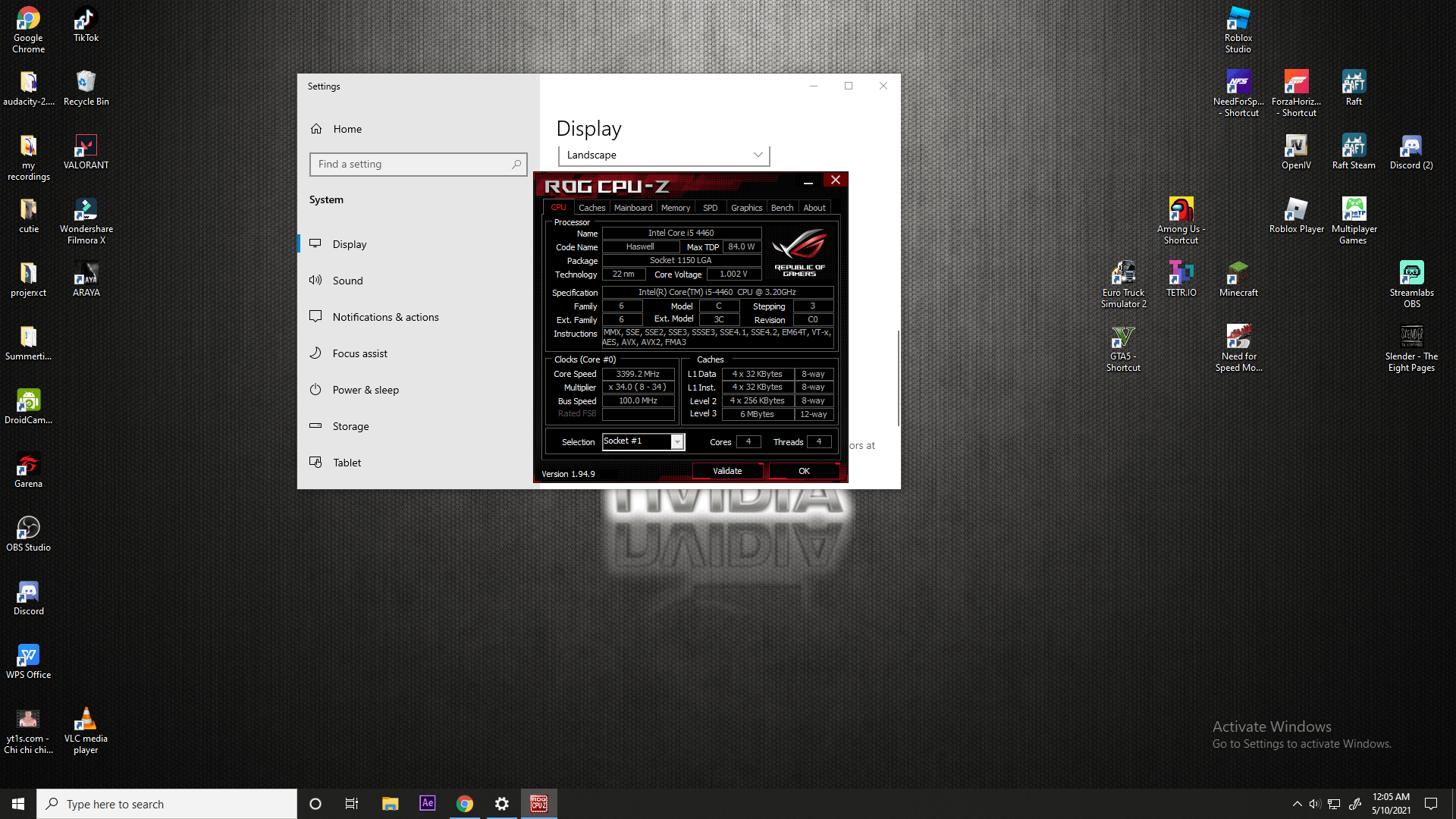The width and height of the screenshot is (1456, 819).
Task: Open Memory tab in CPU-Z
Action: [x=676, y=208]
